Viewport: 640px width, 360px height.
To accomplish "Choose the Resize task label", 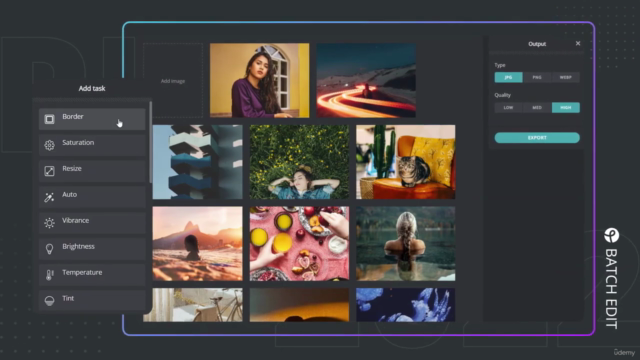I will tap(72, 169).
